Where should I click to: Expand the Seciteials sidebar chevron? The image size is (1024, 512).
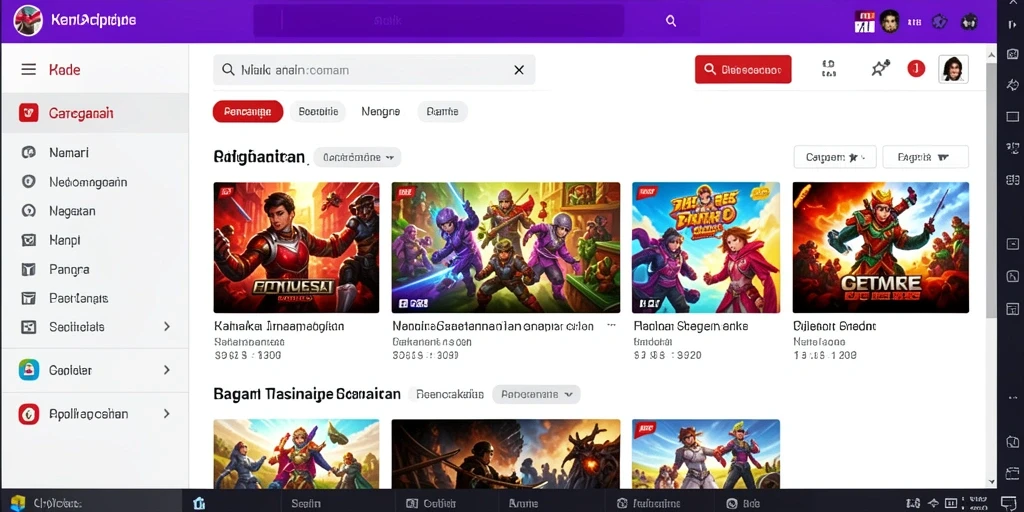(167, 327)
